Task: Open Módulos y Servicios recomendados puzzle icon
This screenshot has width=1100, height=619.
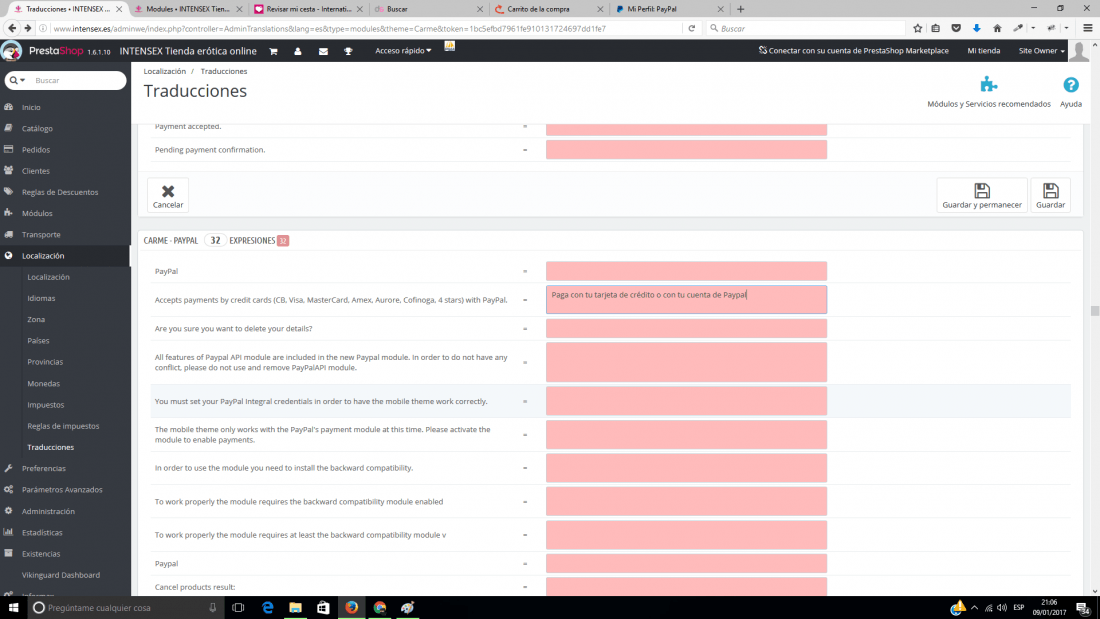Action: click(988, 85)
